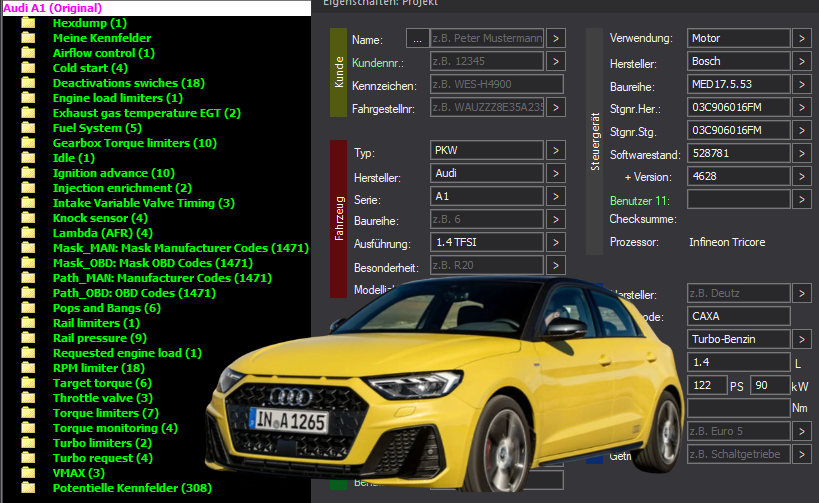
Task: Click the Kennzeichen input field
Action: (x=497, y=85)
